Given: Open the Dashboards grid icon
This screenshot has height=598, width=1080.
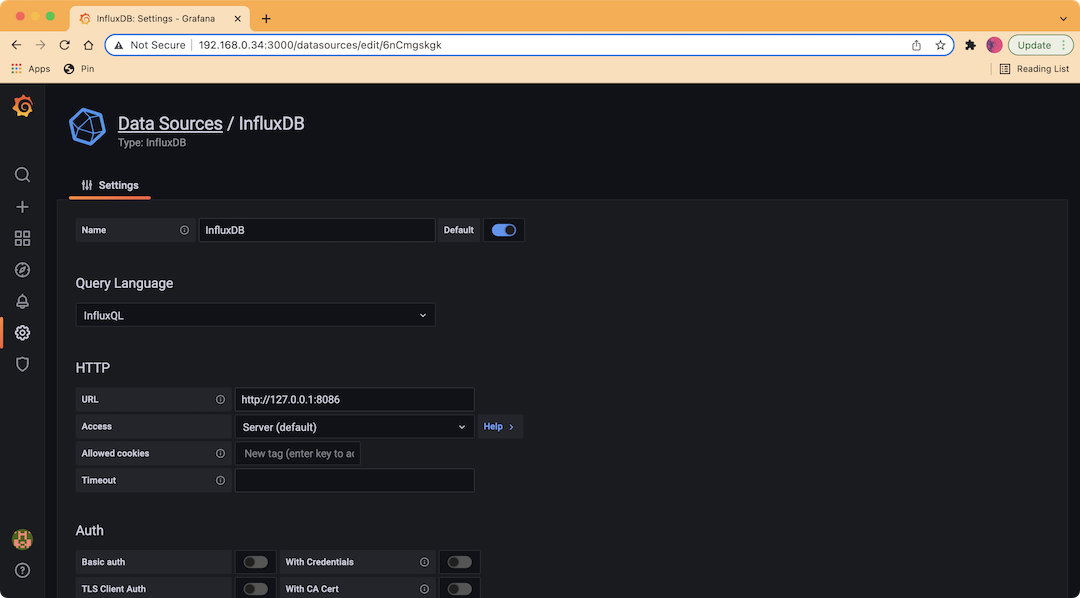Looking at the screenshot, I should coord(22,238).
